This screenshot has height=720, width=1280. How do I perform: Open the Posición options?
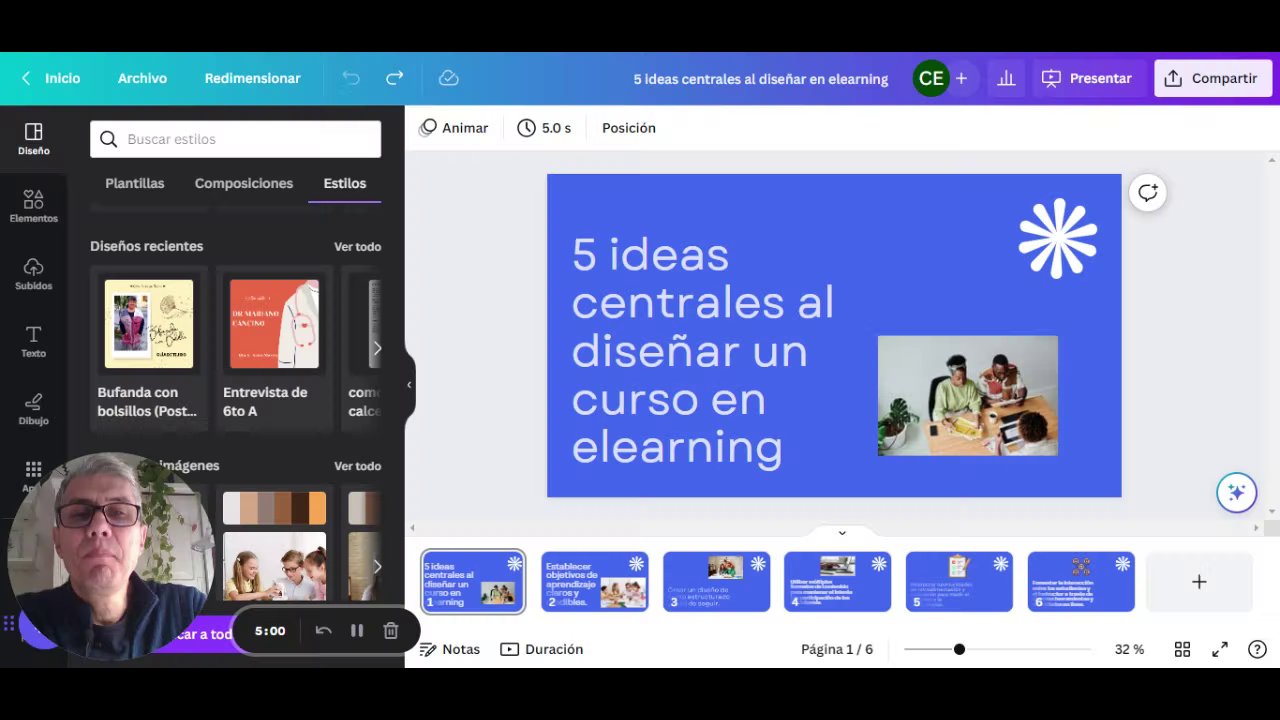628,128
